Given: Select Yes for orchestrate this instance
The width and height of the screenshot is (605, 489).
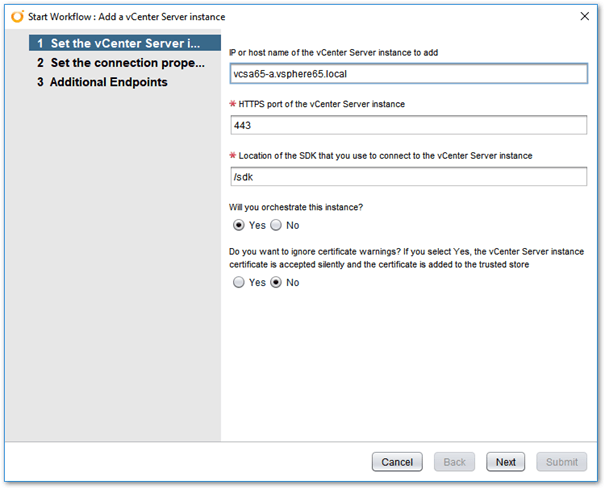Looking at the screenshot, I should click(239, 225).
